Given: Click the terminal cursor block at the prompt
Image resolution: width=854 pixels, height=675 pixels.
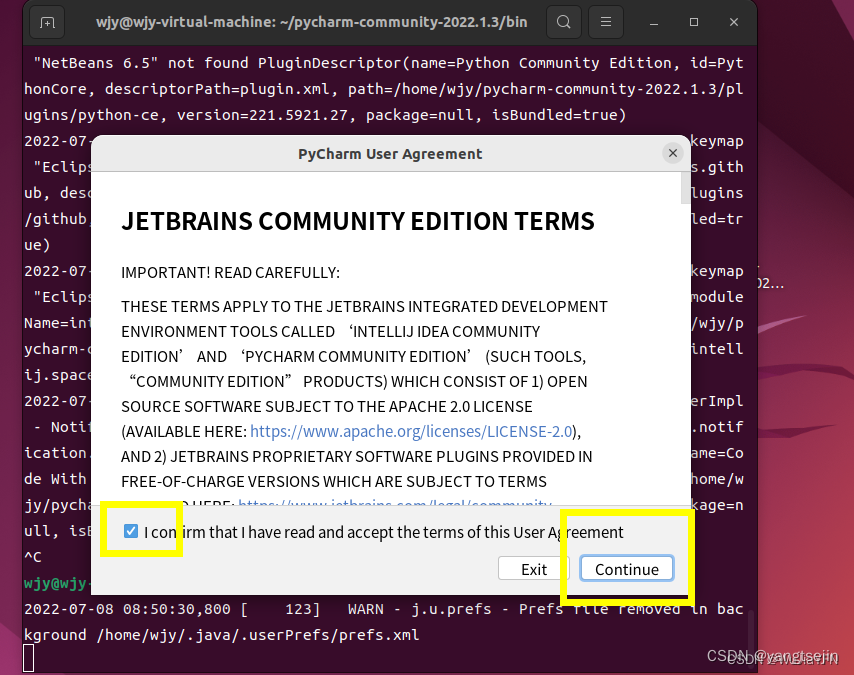Looking at the screenshot, I should (29, 658).
